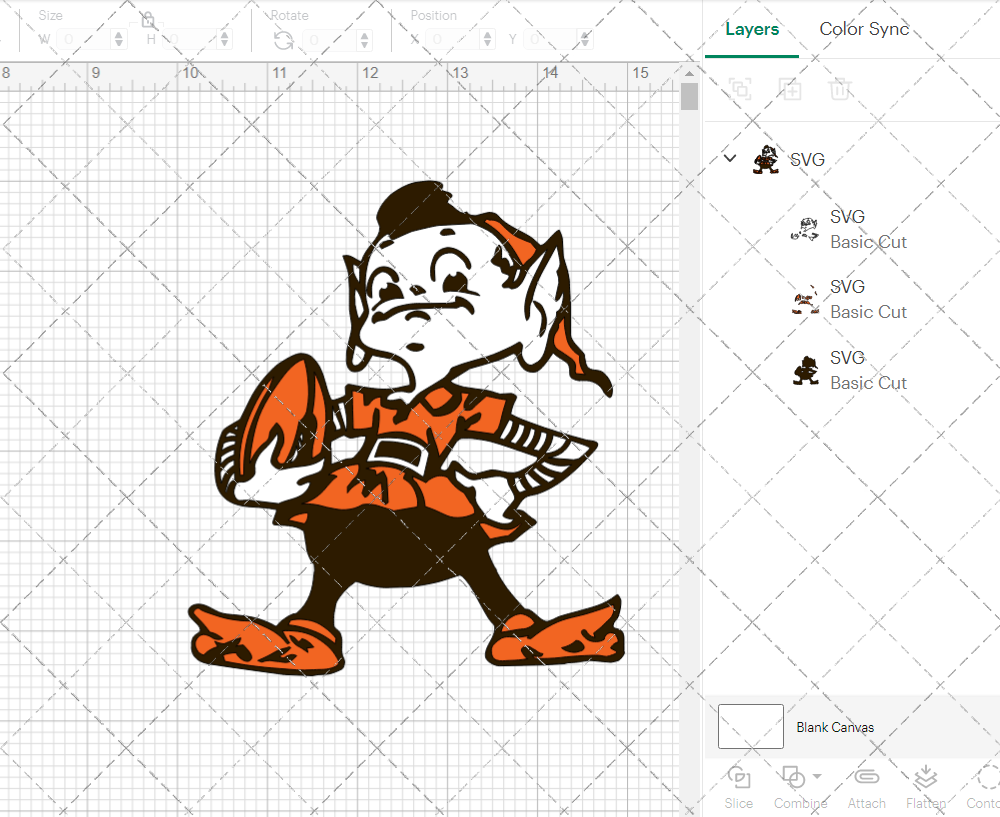The image size is (1000, 817).
Task: Click the Rotate icon in the toolbar
Action: (x=284, y=40)
